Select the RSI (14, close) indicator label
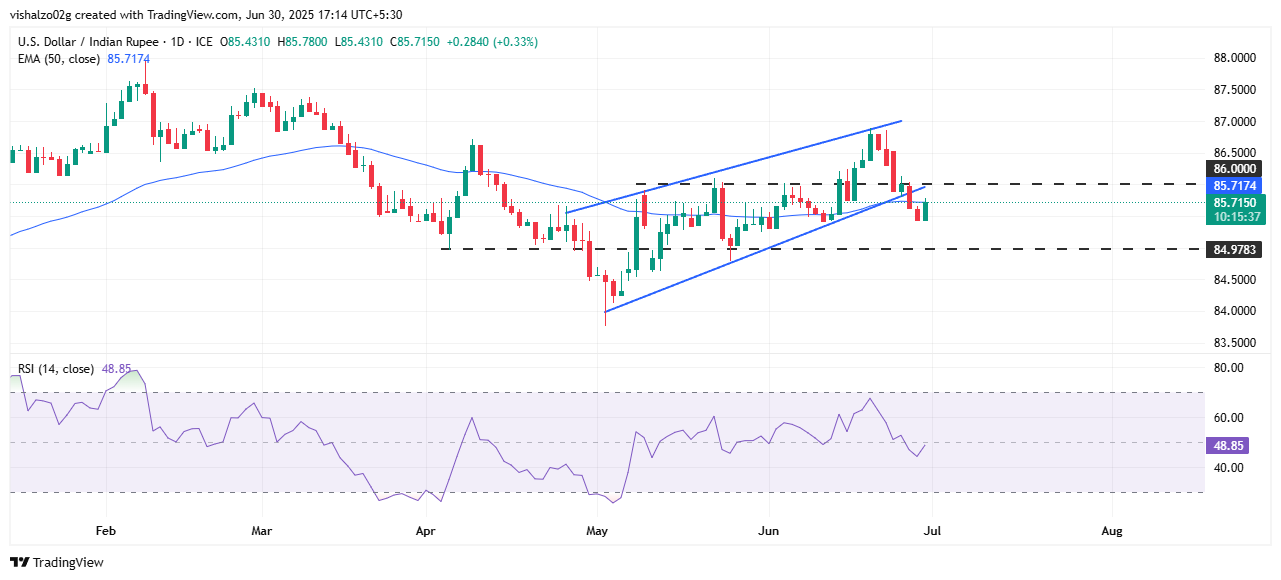The image size is (1281, 580). pos(56,369)
